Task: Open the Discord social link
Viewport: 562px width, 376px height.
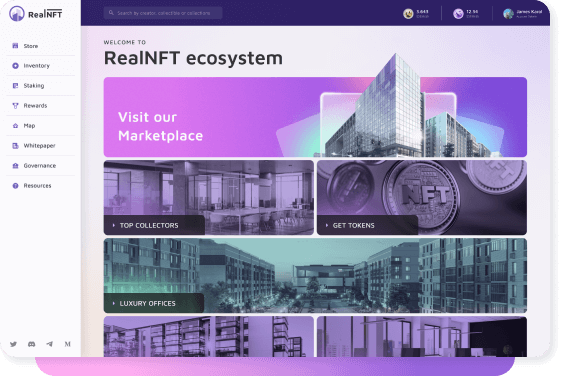Action: click(x=32, y=344)
